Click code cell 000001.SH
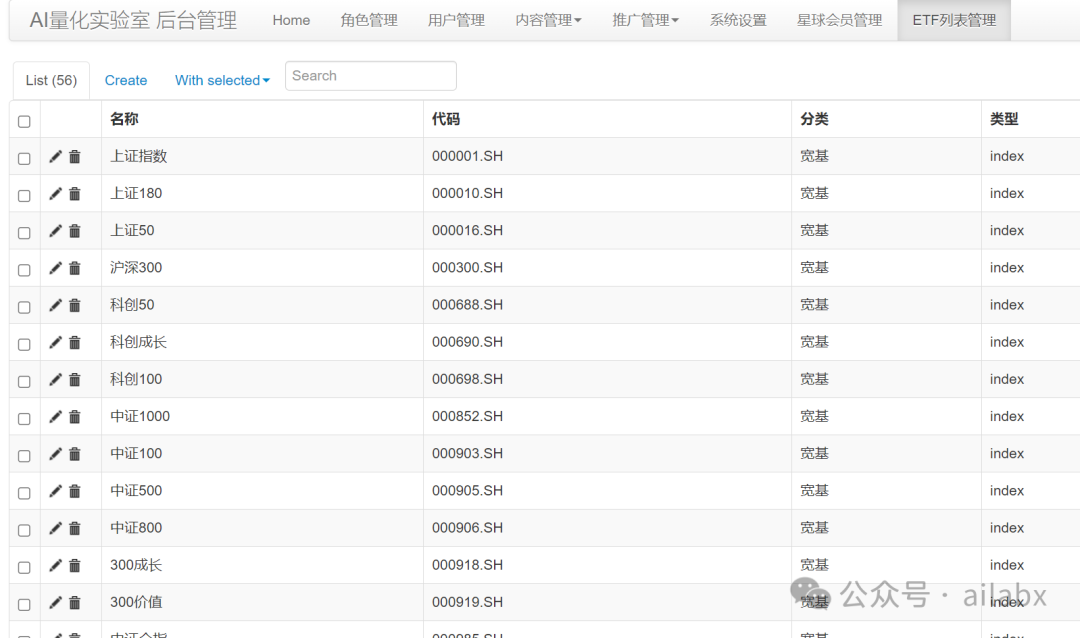 pos(467,156)
